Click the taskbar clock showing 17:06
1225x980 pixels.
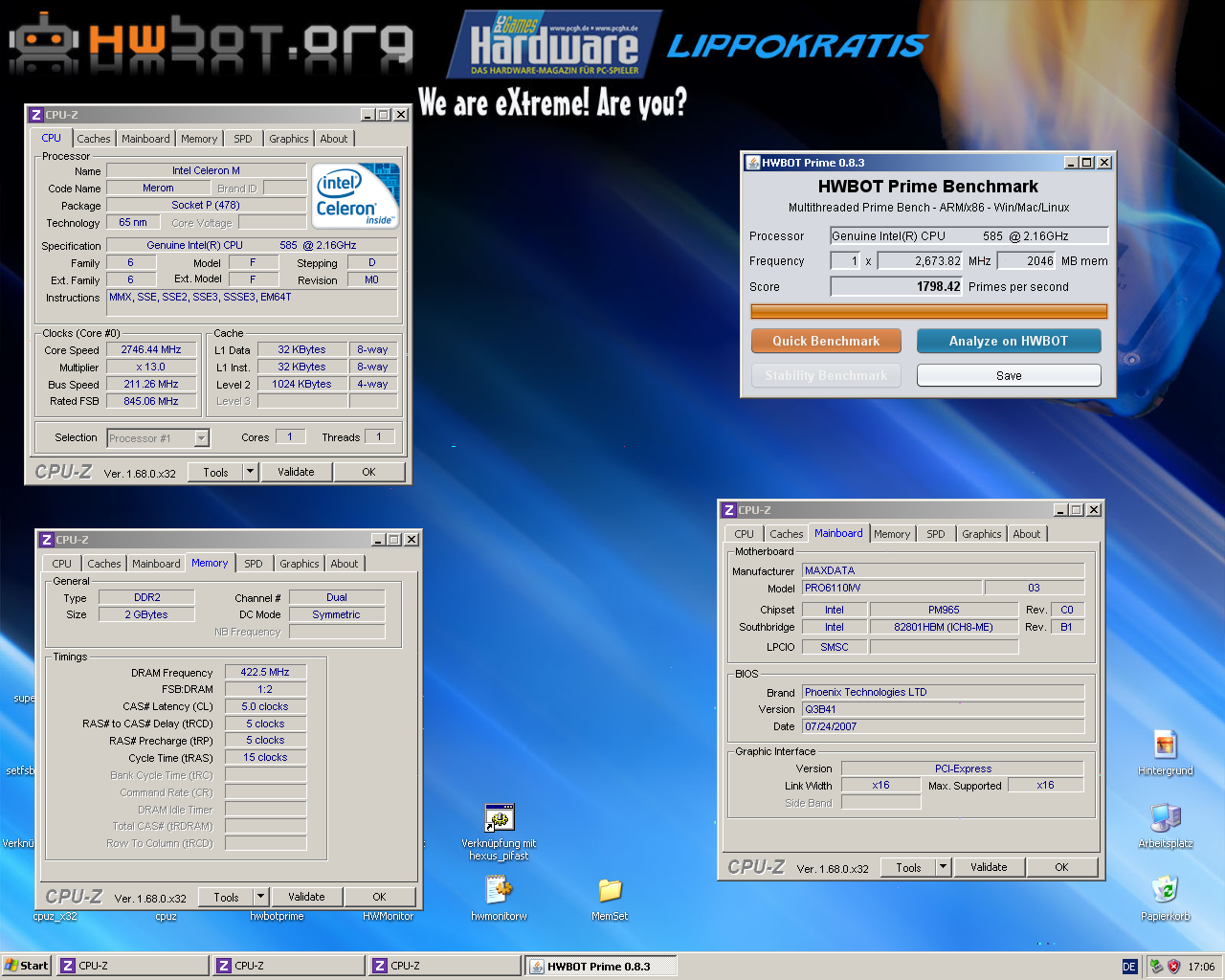pos(1201,967)
